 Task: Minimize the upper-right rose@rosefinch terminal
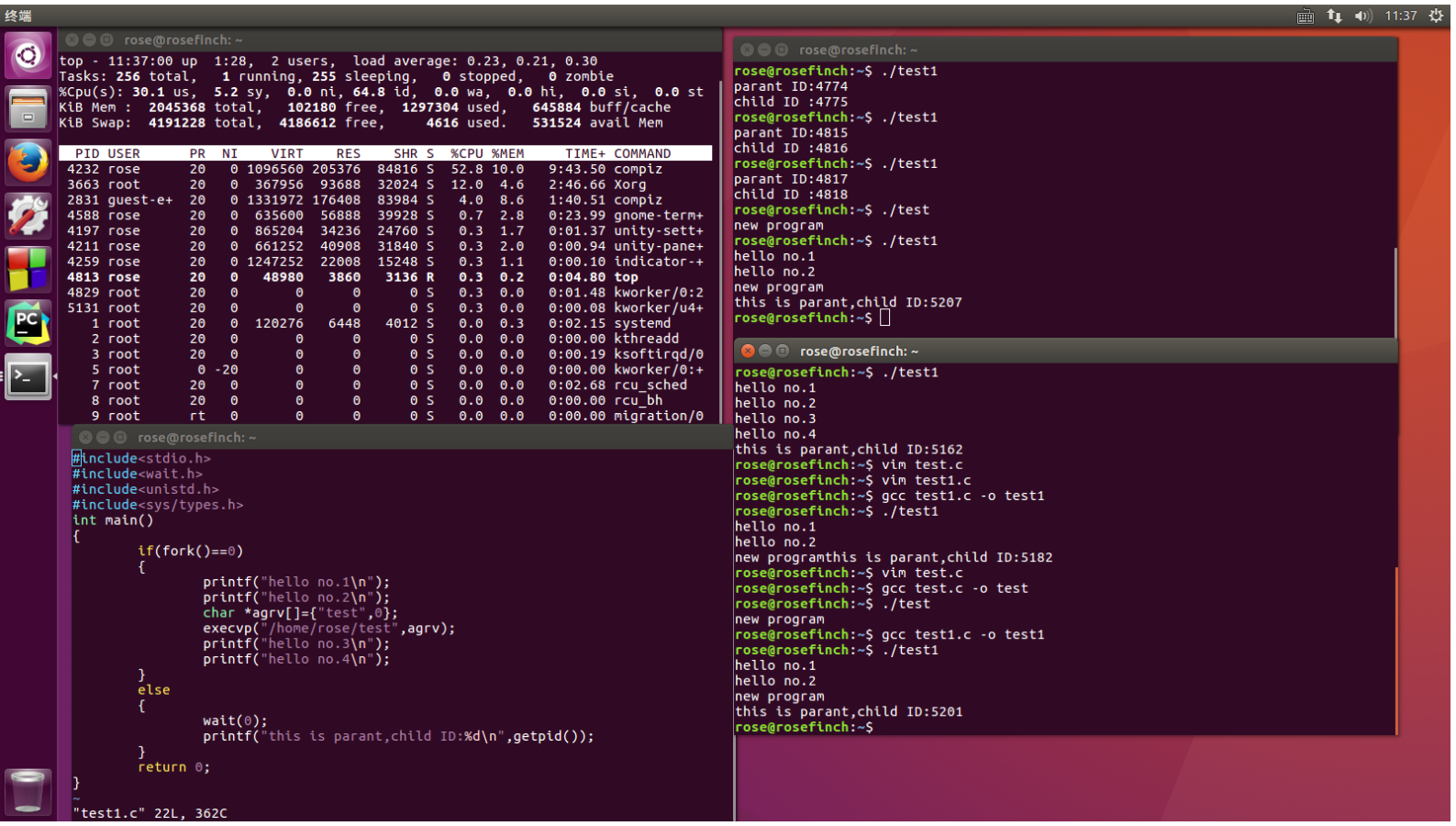point(764,50)
